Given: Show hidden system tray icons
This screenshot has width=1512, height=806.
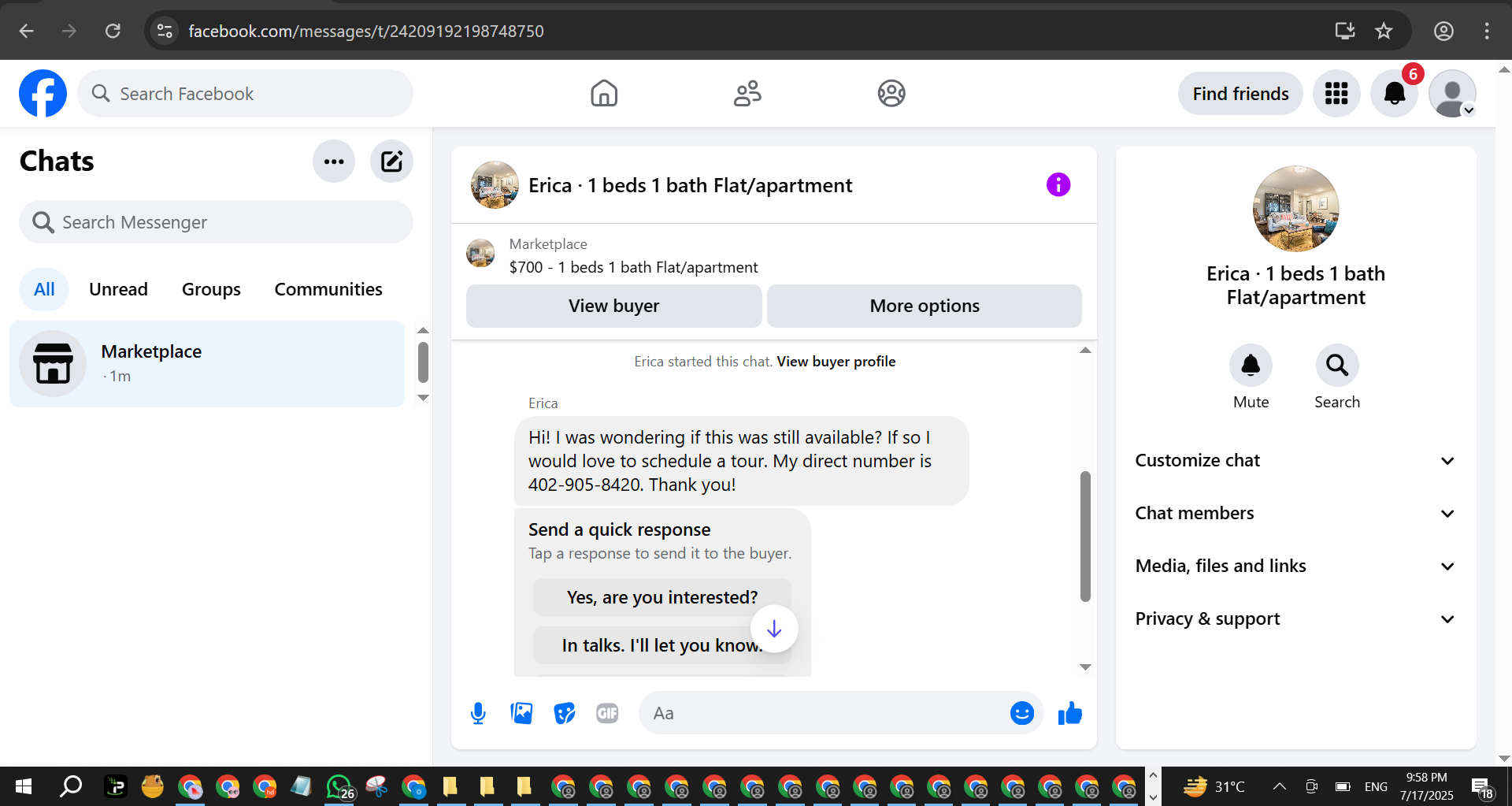Looking at the screenshot, I should coord(1280,786).
